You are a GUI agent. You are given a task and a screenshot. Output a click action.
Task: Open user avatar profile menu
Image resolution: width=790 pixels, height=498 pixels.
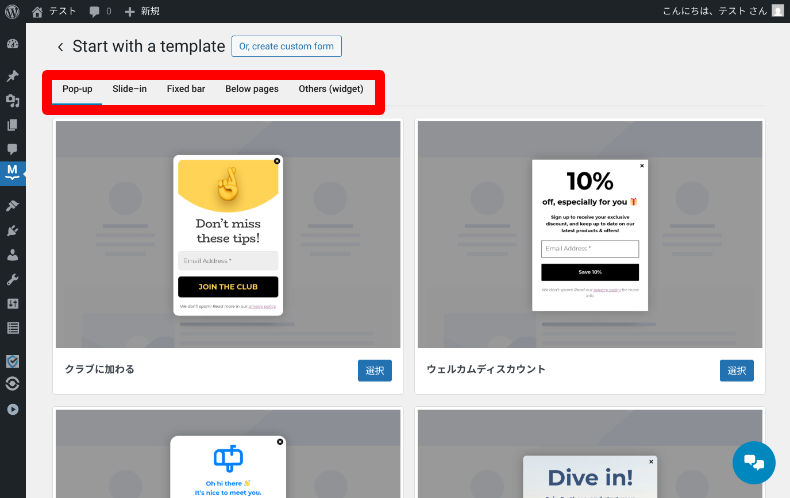(x=778, y=11)
